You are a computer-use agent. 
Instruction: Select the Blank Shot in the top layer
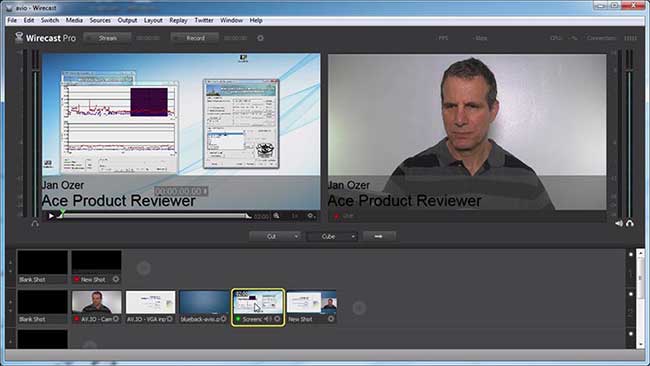(x=42, y=267)
